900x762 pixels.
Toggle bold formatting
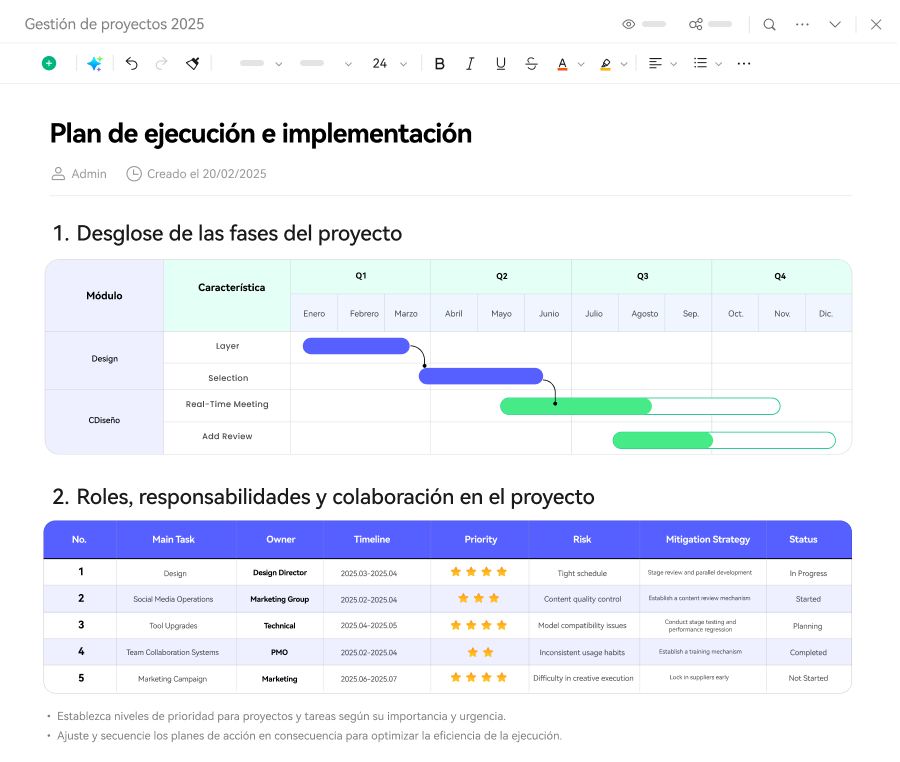[x=439, y=63]
